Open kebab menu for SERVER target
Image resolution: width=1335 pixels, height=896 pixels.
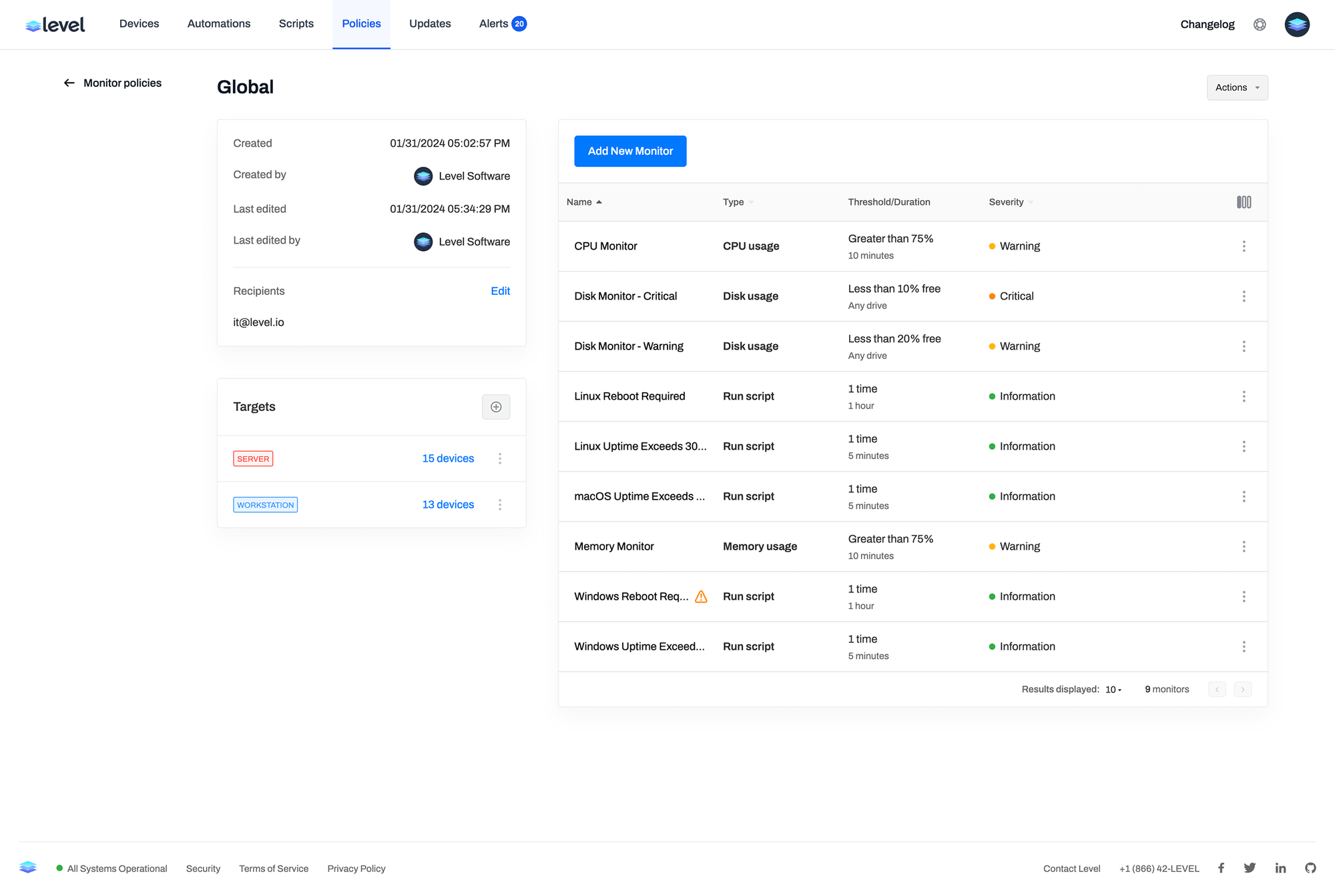tap(500, 458)
